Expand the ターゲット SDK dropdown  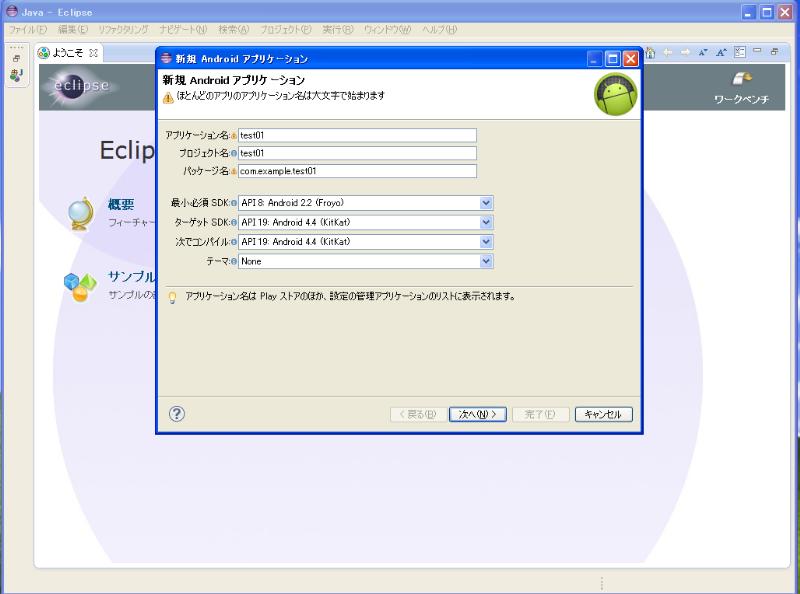pyautogui.click(x=486, y=222)
